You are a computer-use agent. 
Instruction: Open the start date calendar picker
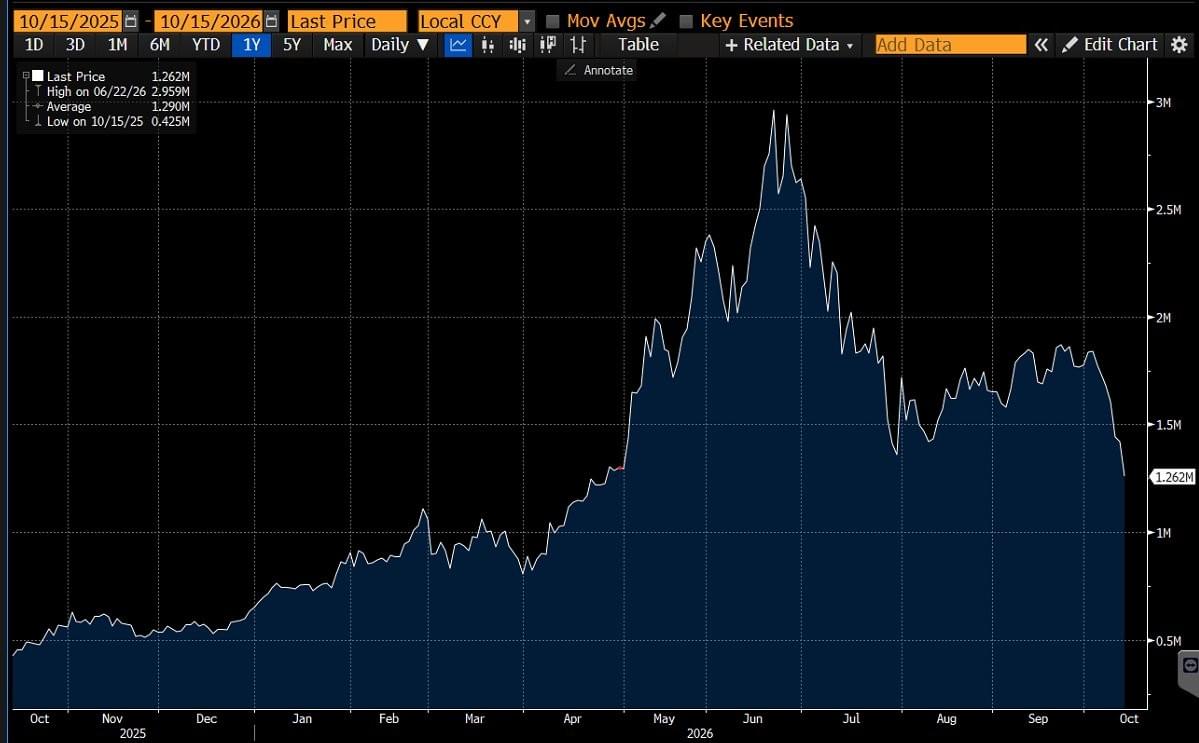point(131,21)
